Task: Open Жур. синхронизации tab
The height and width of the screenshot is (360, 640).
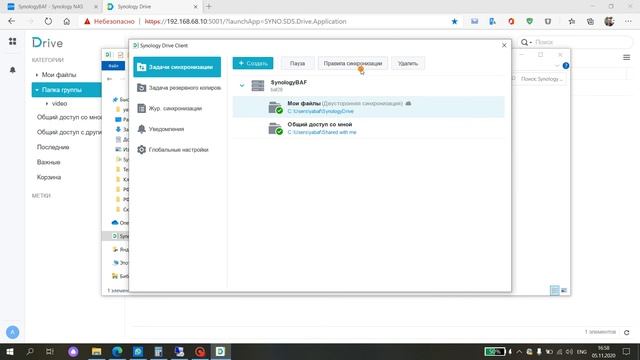Action: [177, 109]
